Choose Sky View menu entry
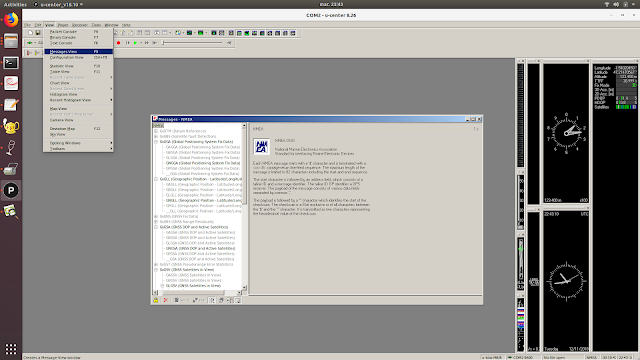Screen dimensions: 640x360 (78, 134)
